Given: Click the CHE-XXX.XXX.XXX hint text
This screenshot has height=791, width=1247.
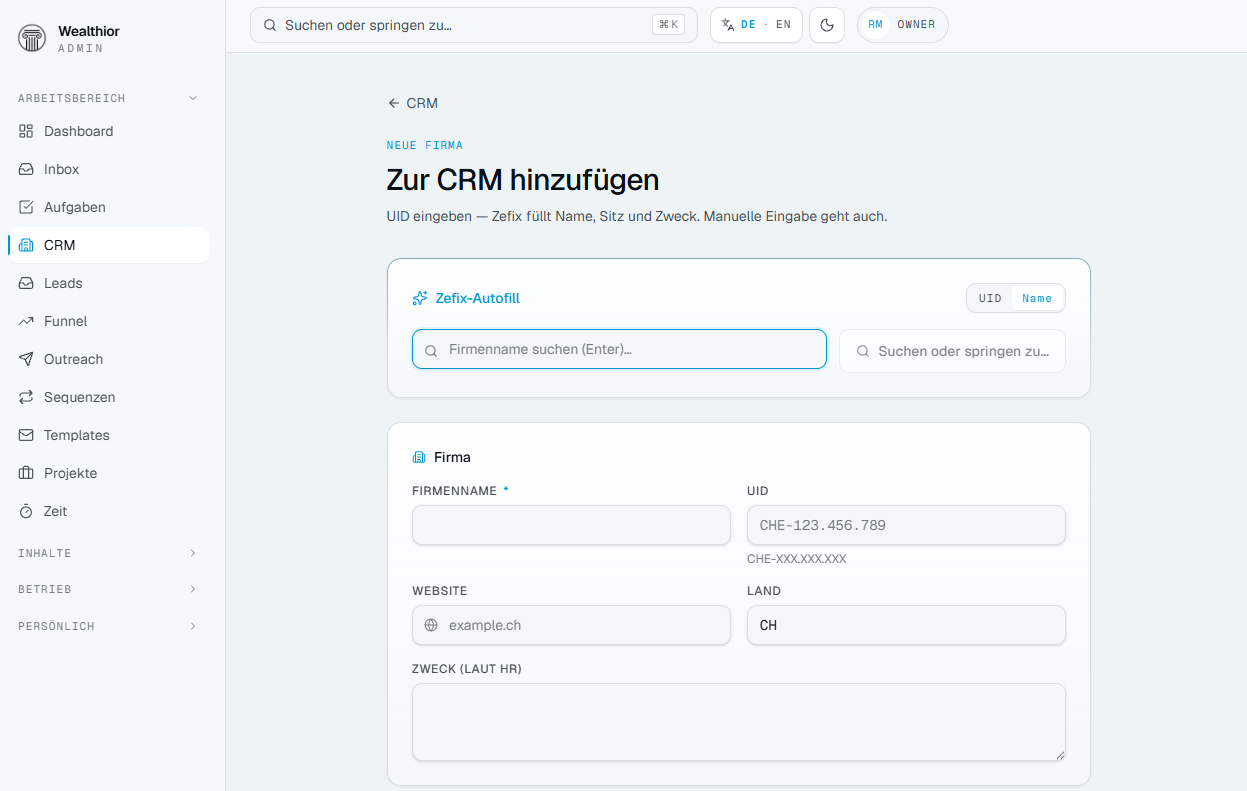Looking at the screenshot, I should (796, 559).
